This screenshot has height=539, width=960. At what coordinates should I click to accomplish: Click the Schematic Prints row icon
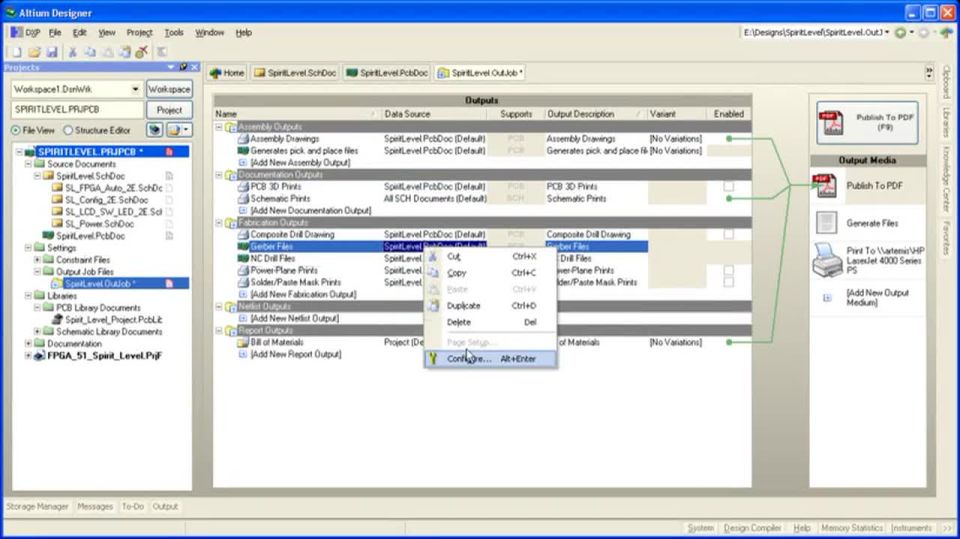(x=243, y=198)
